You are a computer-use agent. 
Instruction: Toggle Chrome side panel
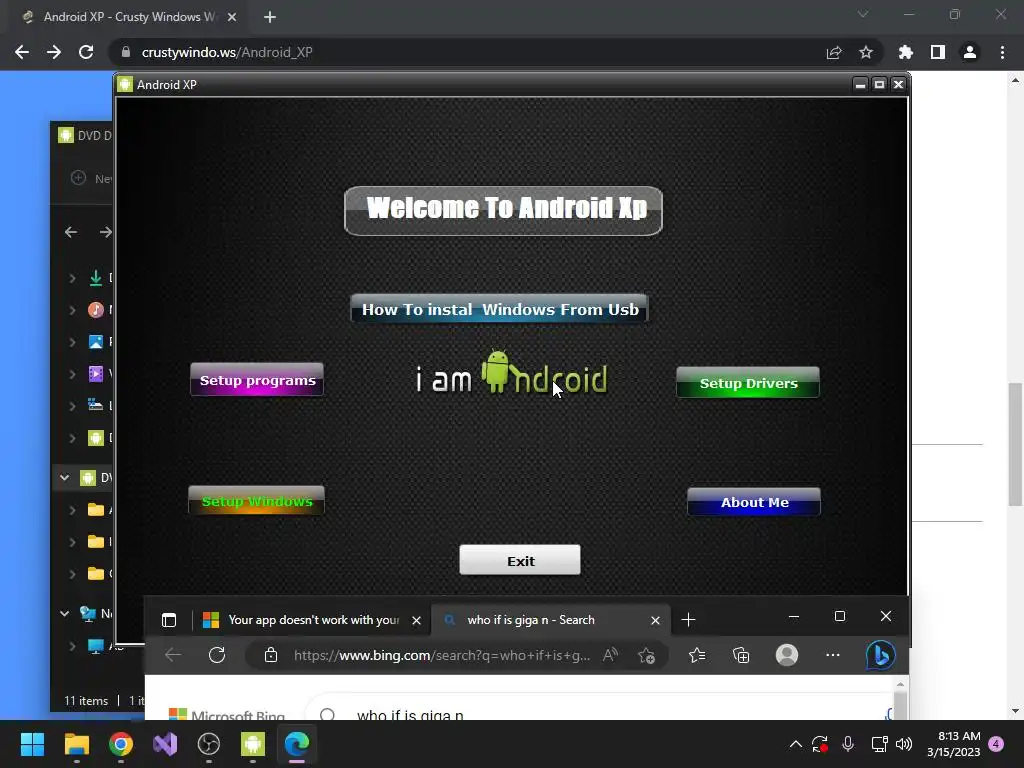(x=938, y=52)
